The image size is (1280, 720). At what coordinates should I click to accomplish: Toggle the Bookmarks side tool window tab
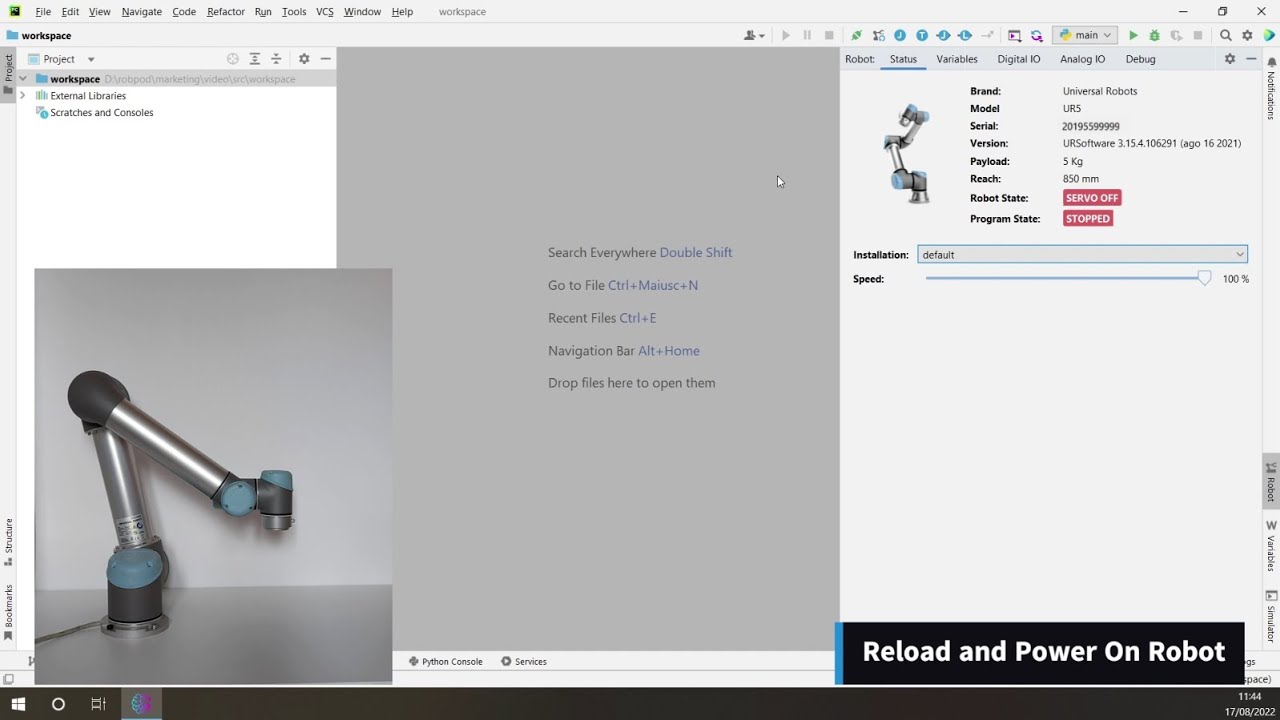(x=8, y=612)
